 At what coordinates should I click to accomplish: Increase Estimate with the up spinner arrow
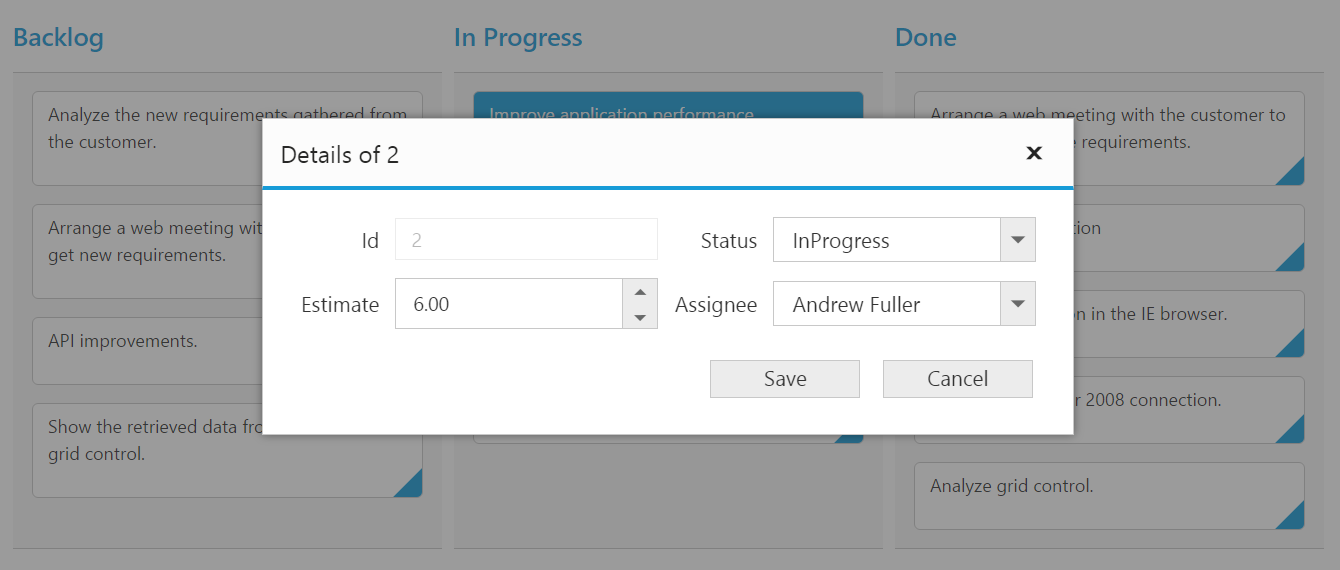[x=640, y=292]
